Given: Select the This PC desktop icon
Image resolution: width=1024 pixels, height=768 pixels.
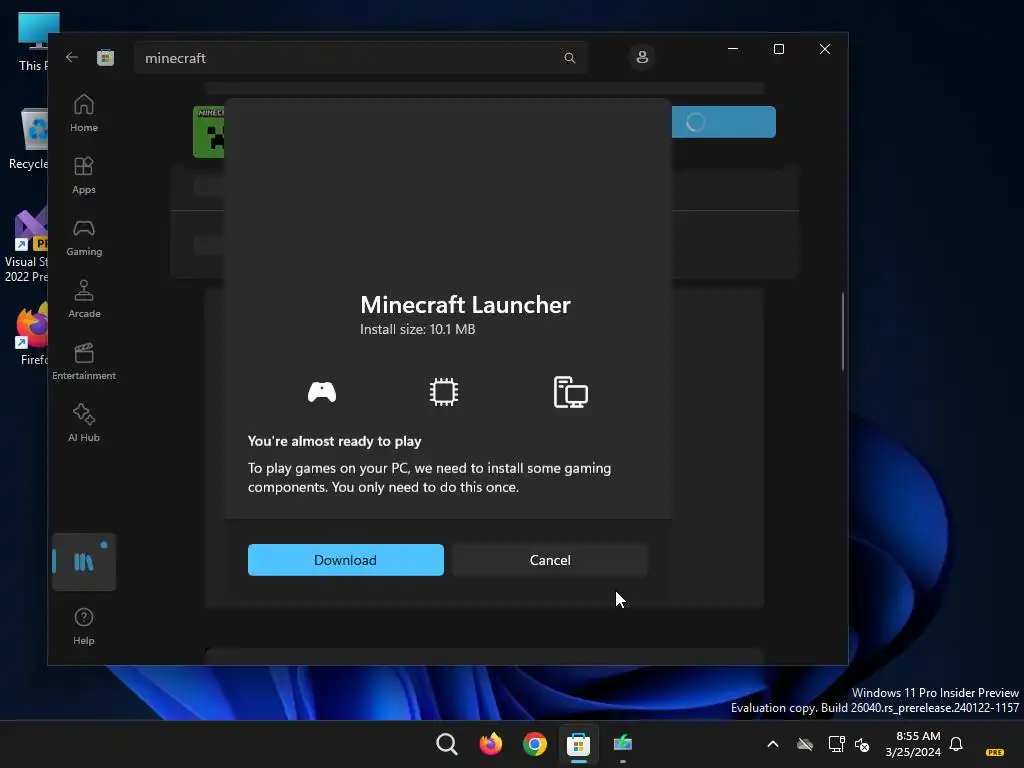Looking at the screenshot, I should (31, 41).
